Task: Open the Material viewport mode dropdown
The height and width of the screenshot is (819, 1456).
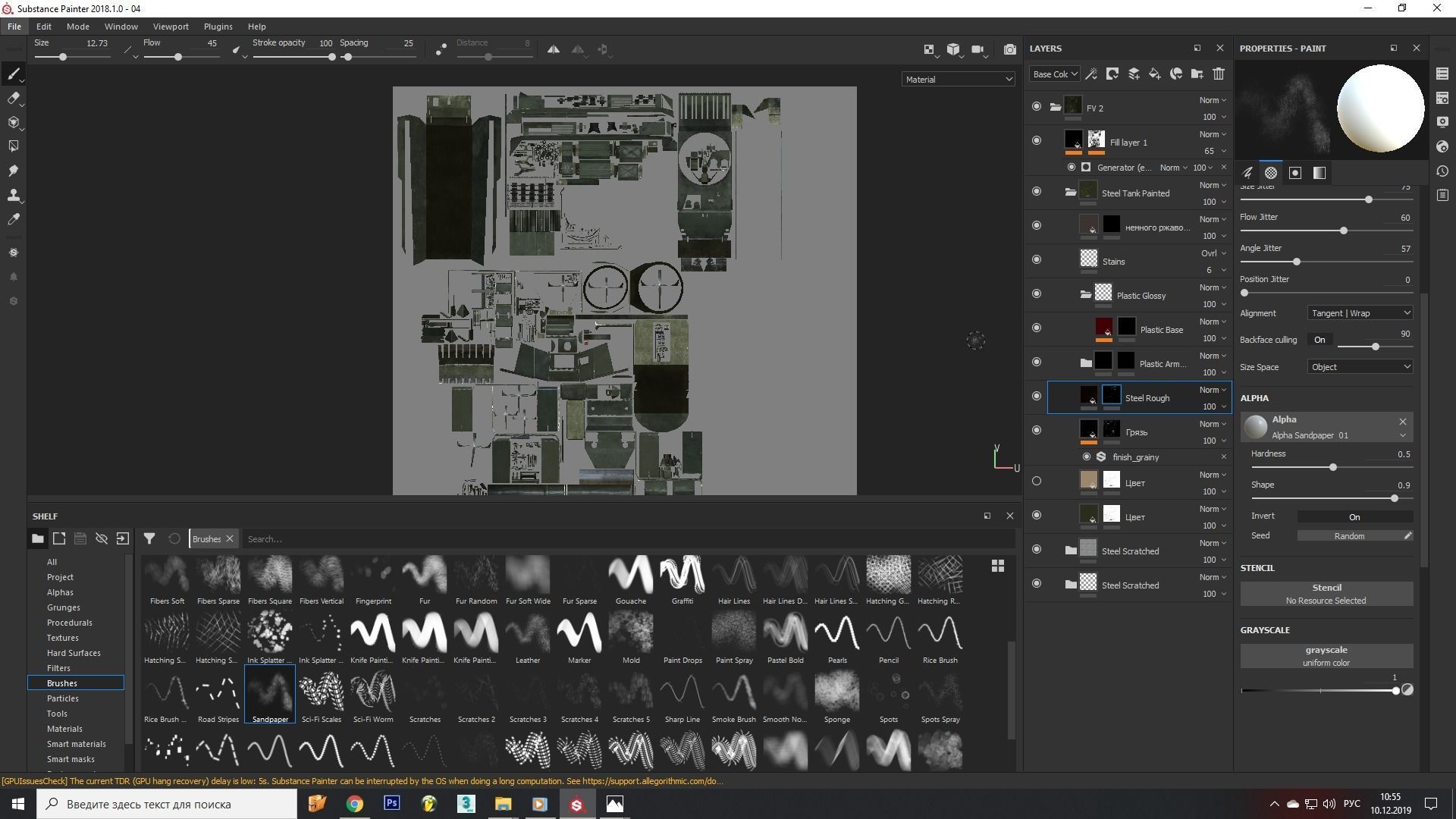Action: 958,80
